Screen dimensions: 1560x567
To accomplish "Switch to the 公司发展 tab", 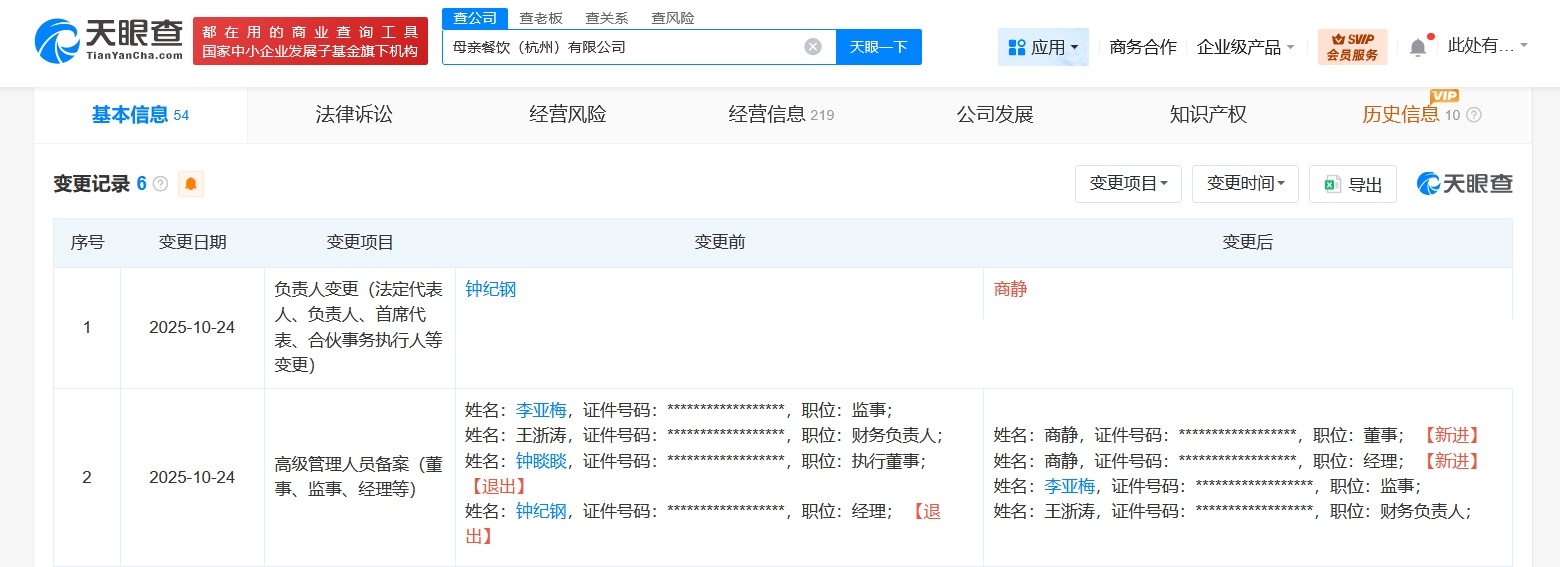I will pyautogui.click(x=994, y=115).
